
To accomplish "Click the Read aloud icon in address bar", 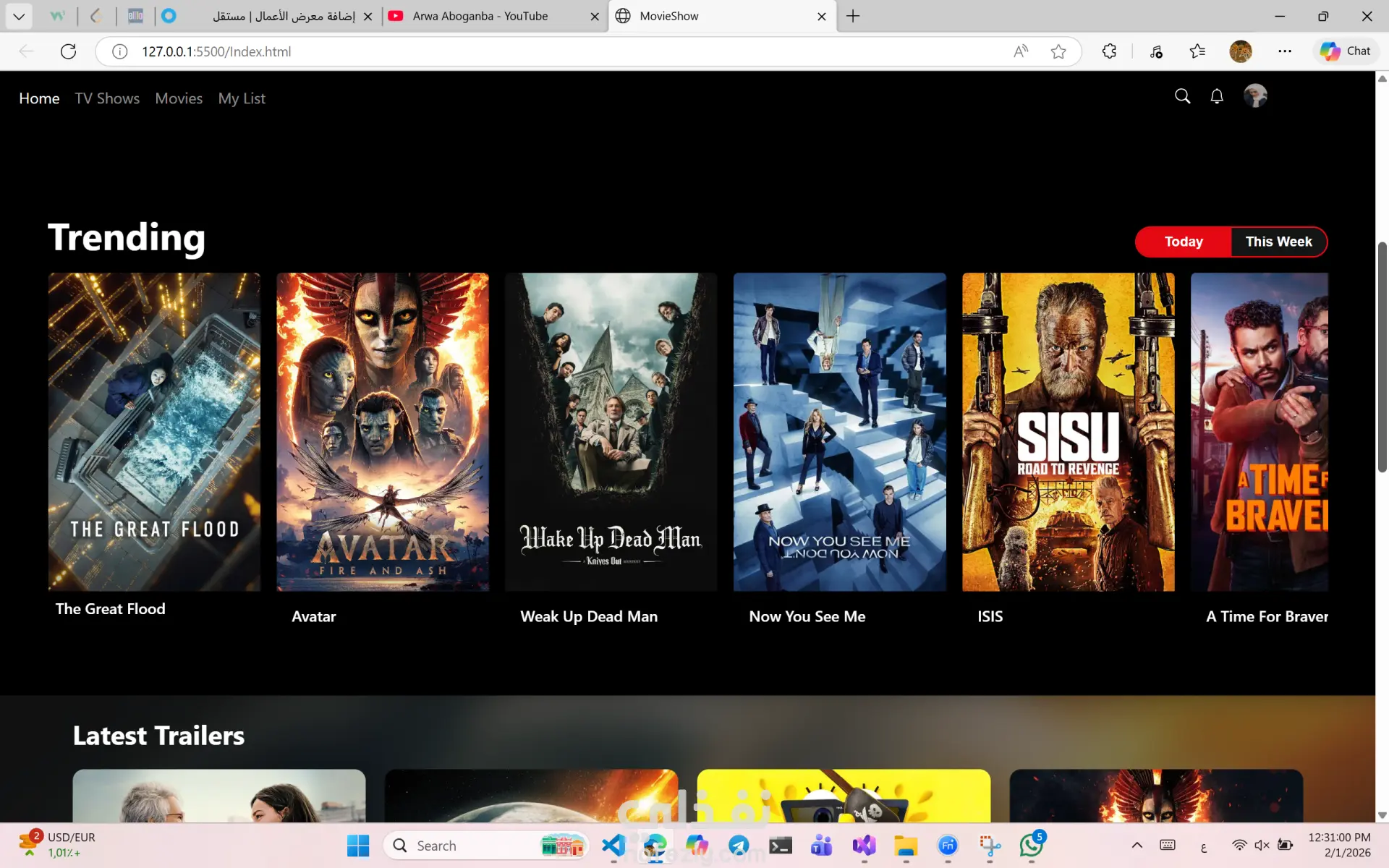I will 1020,51.
